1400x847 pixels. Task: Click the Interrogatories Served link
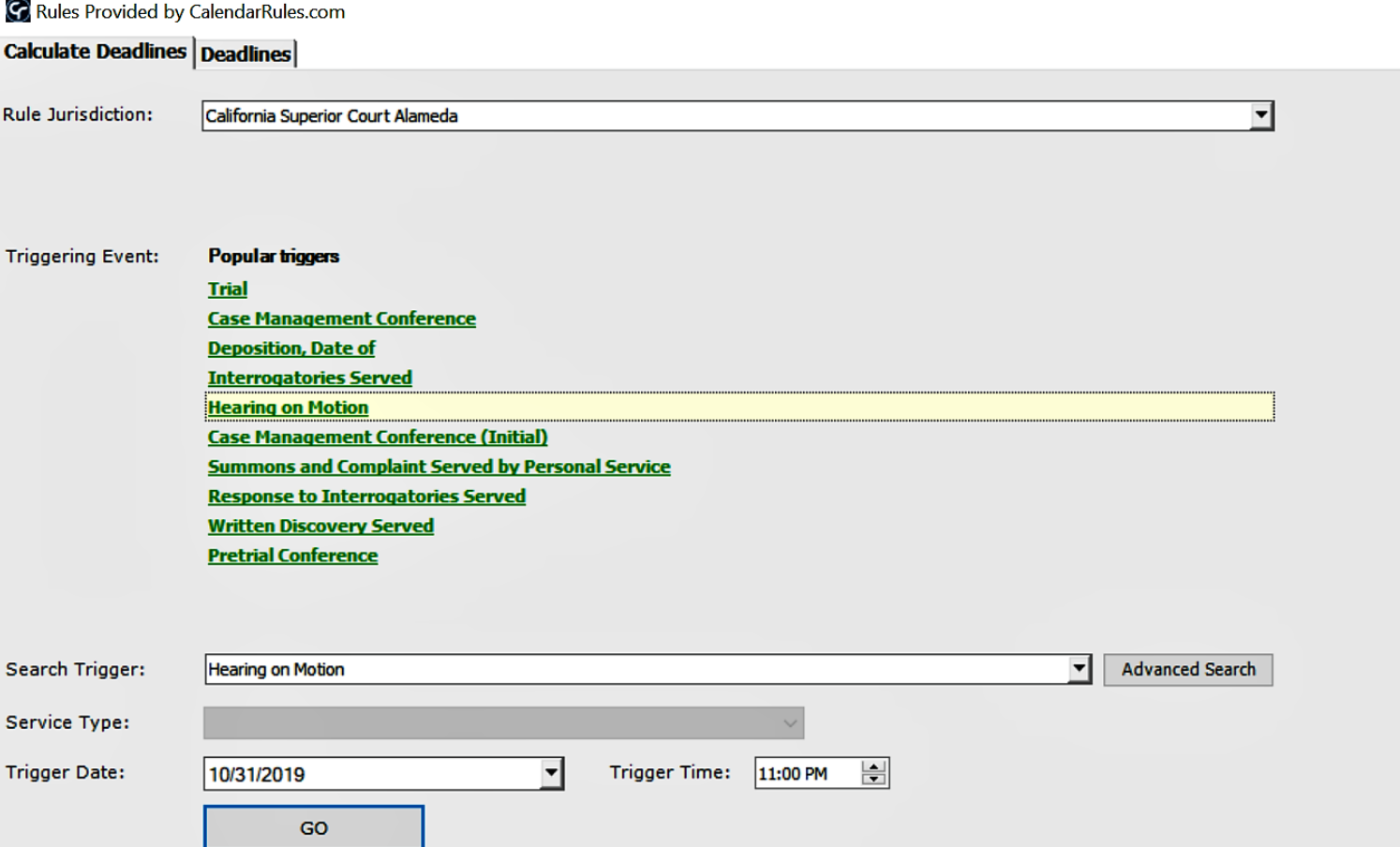coord(309,378)
